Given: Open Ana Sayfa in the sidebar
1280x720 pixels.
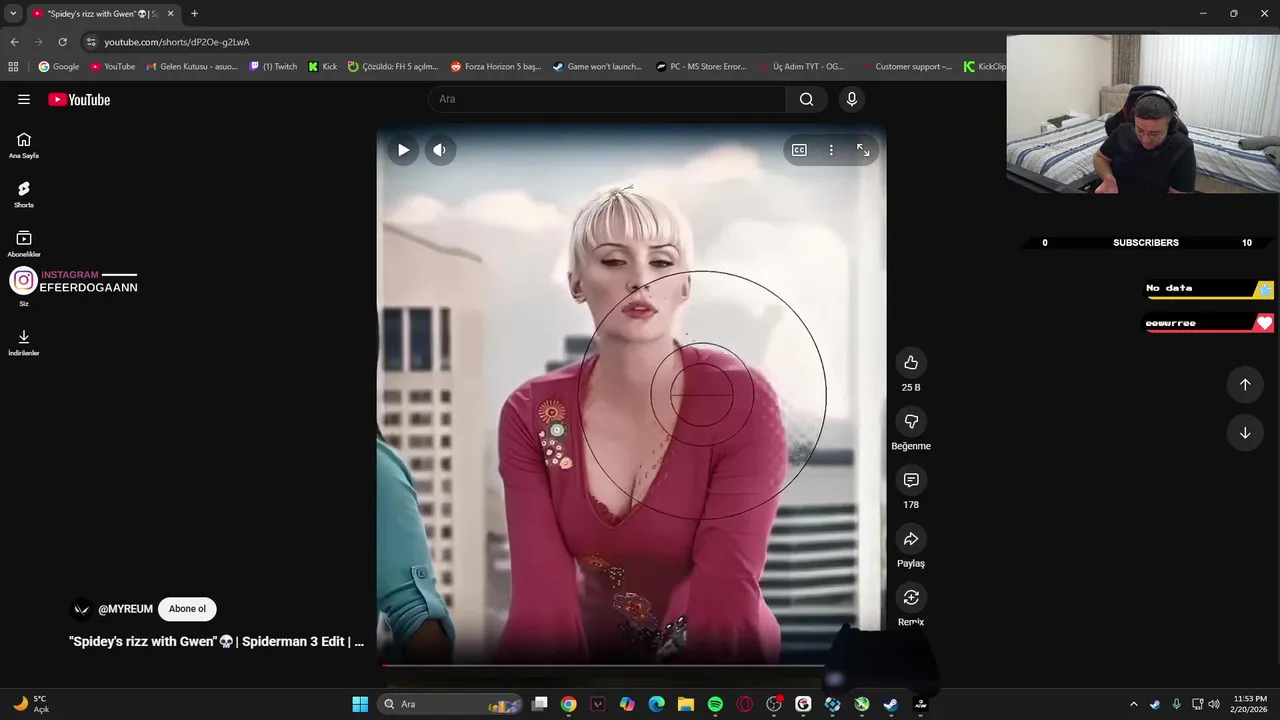Looking at the screenshot, I should point(24,145).
